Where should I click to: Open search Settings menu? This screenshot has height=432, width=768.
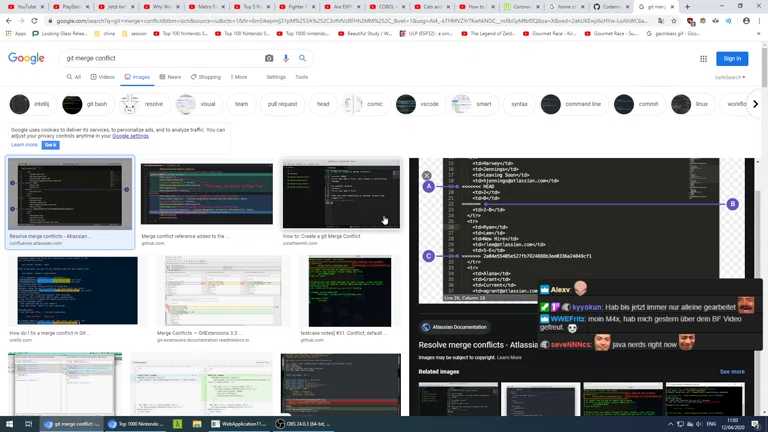(x=276, y=77)
